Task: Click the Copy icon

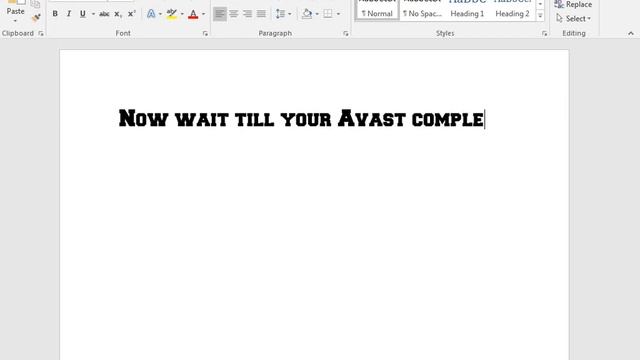Action: pos(36,4)
